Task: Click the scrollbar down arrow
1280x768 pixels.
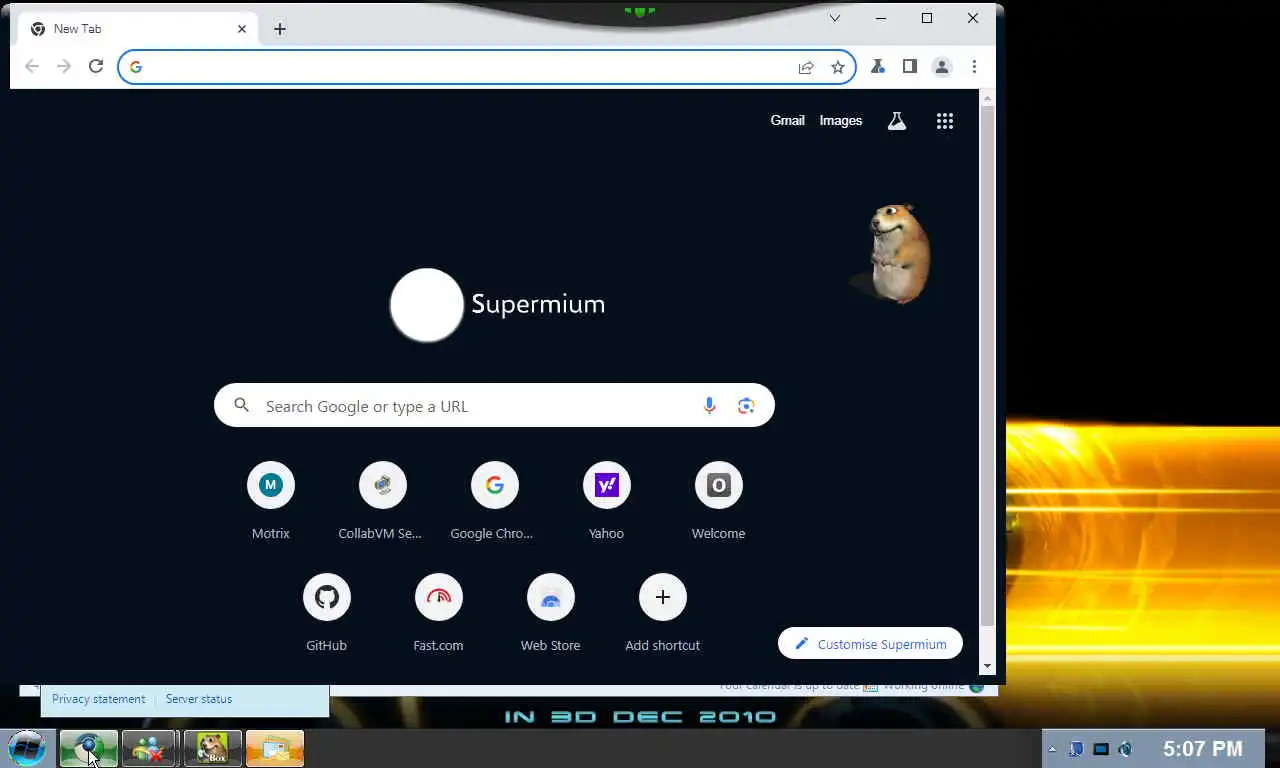Action: [988, 667]
